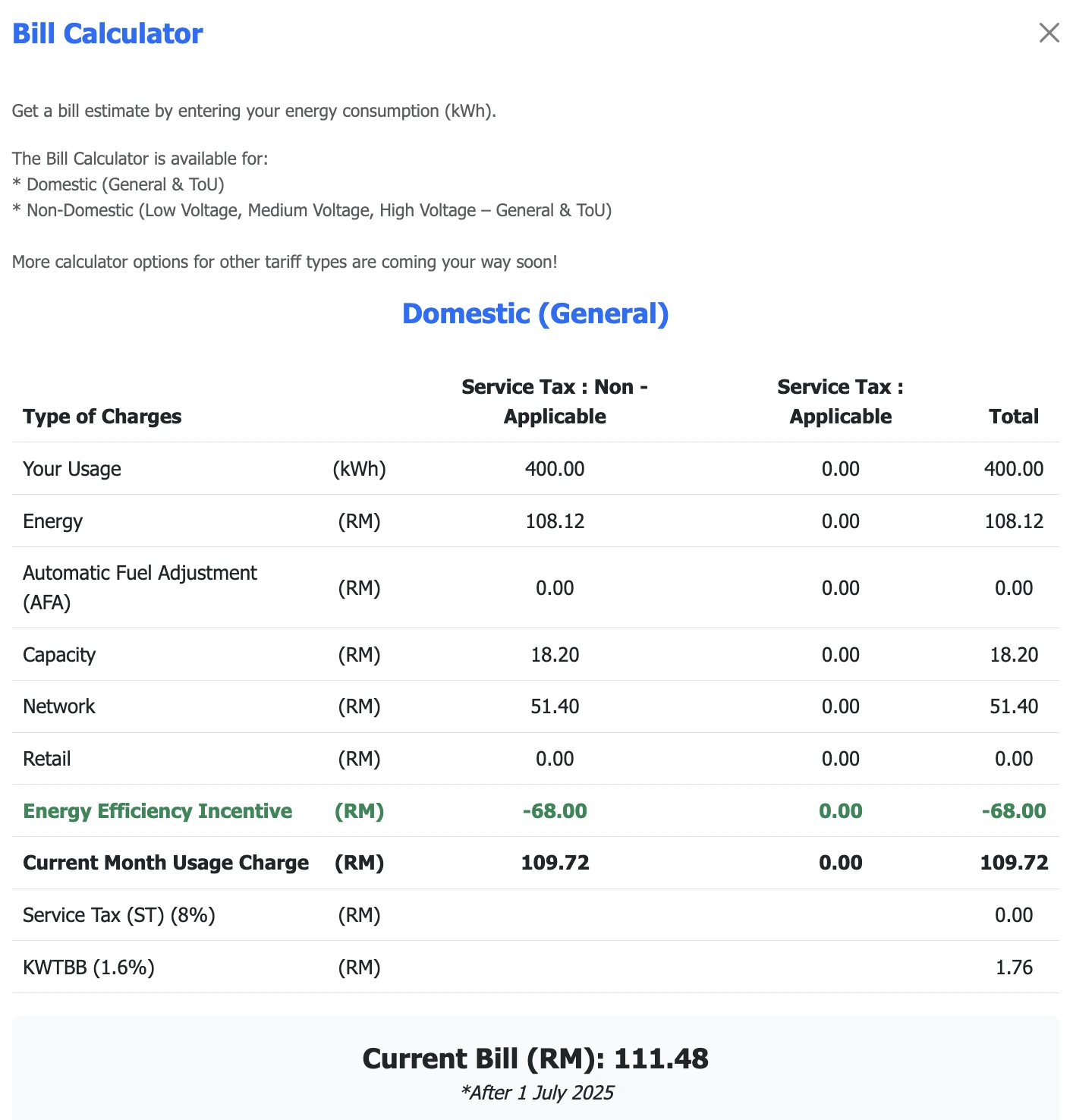Click the Total column header
Image resolution: width=1073 pixels, height=1120 pixels.
1014,417
